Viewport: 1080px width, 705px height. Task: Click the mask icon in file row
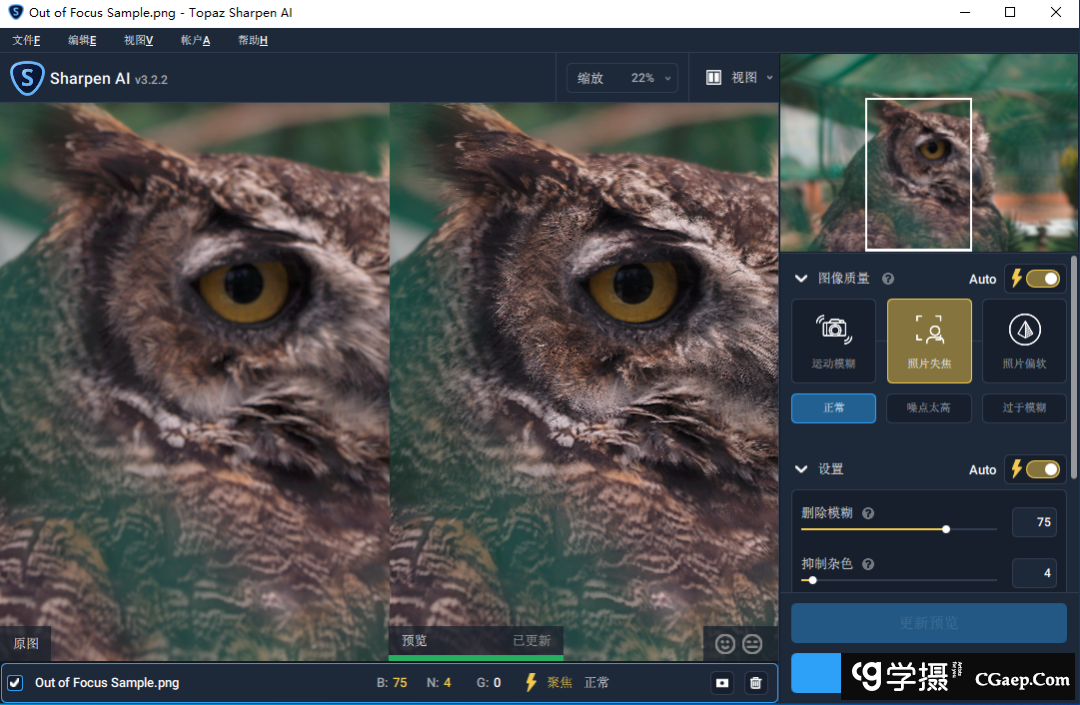click(x=722, y=683)
